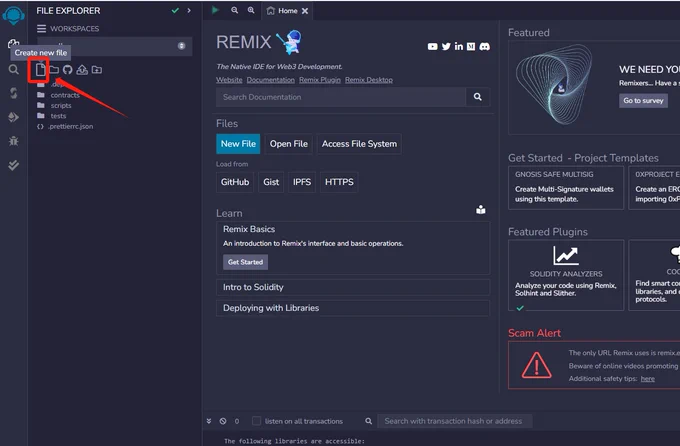This screenshot has width=680, height=446.
Task: Load from IPFS button
Action: click(x=302, y=182)
